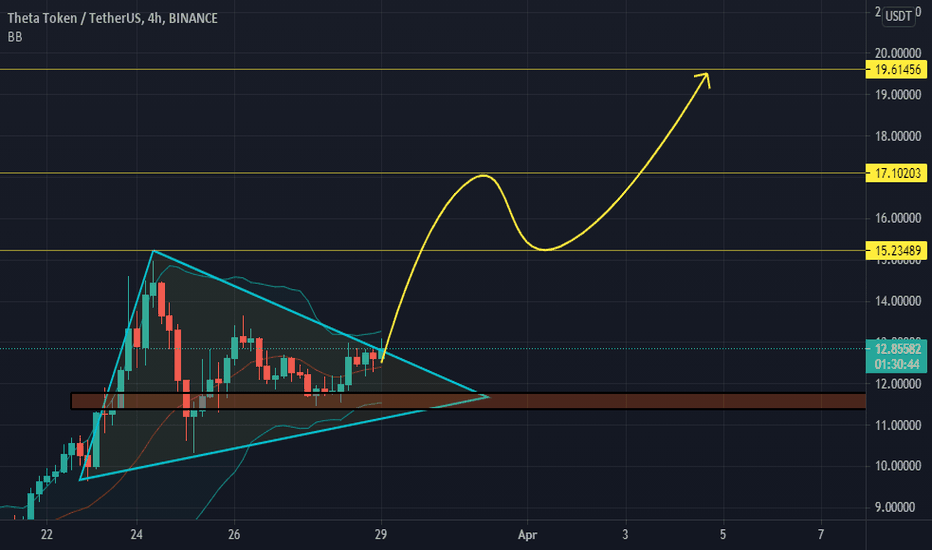Click the date label 29 on time axis

pos(381,535)
